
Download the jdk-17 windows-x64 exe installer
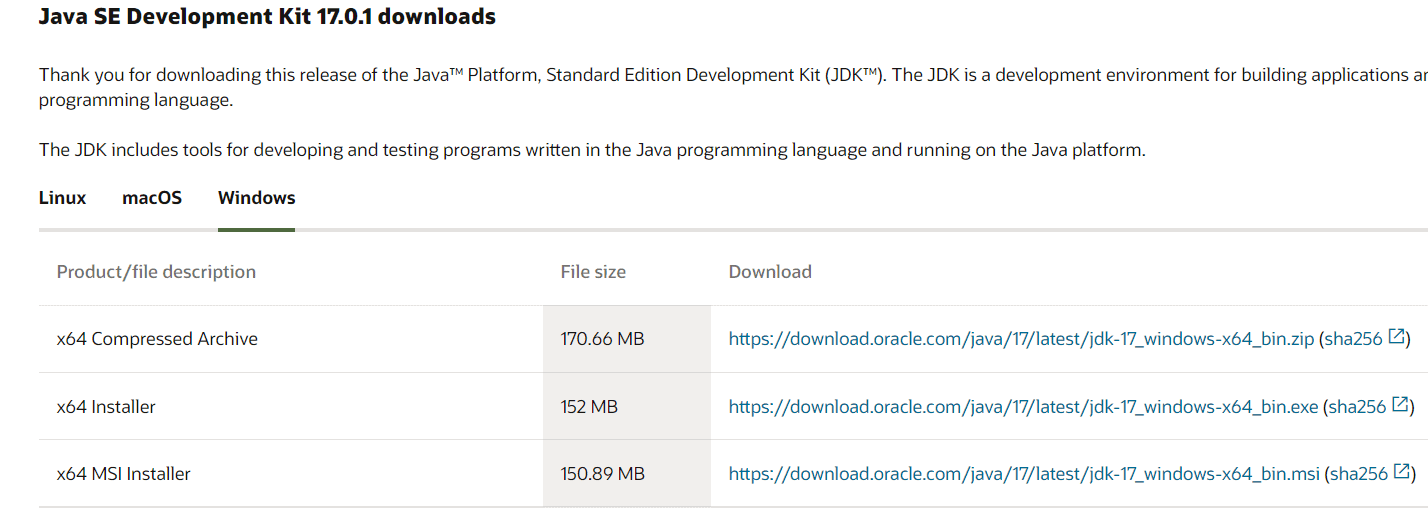pyautogui.click(x=1023, y=407)
